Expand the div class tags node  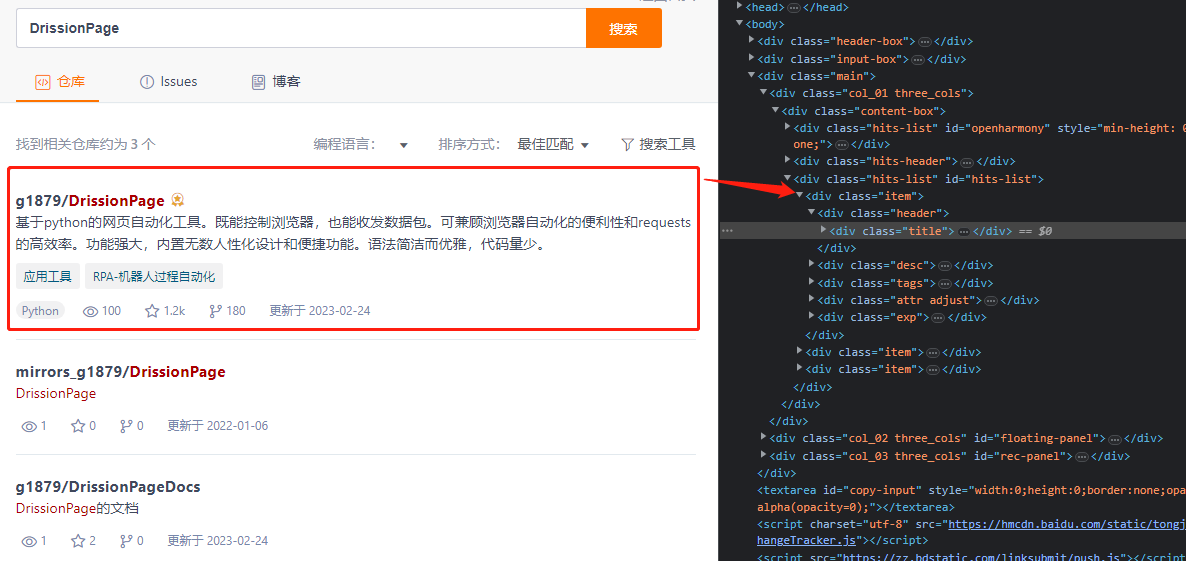point(812,283)
